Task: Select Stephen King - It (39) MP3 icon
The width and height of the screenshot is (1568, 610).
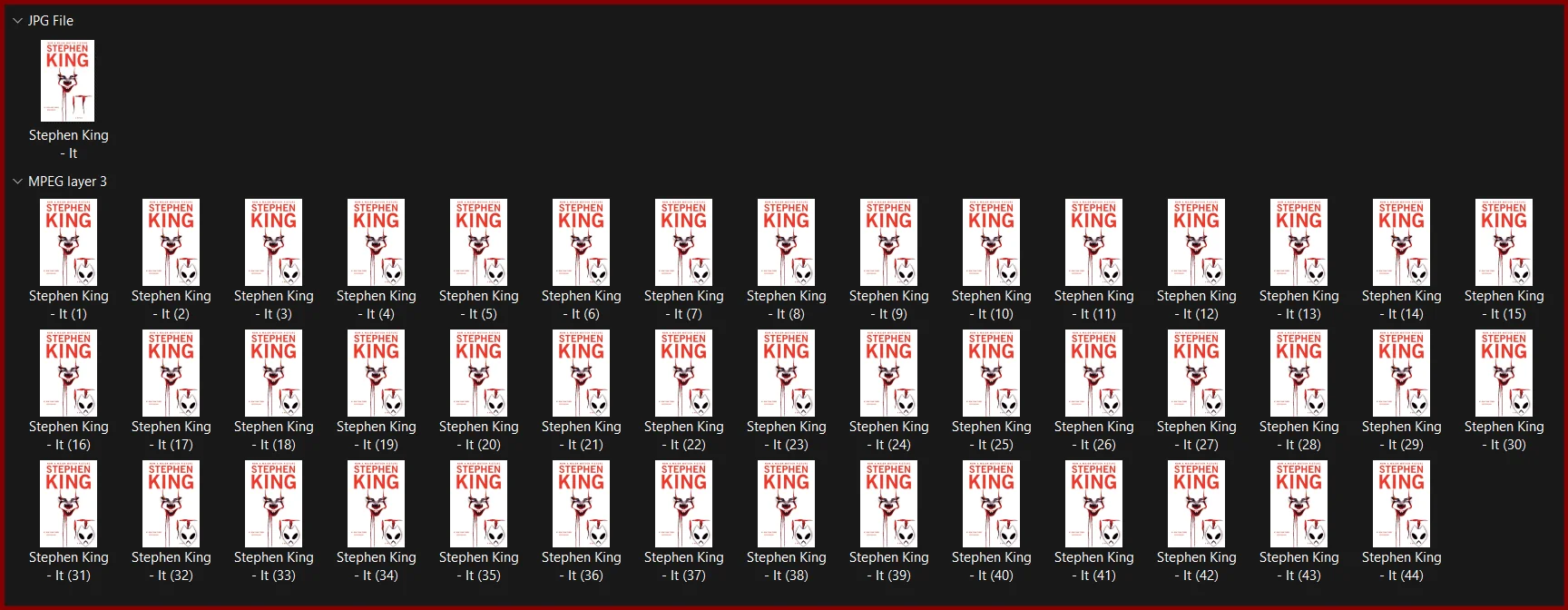Action: click(x=888, y=504)
